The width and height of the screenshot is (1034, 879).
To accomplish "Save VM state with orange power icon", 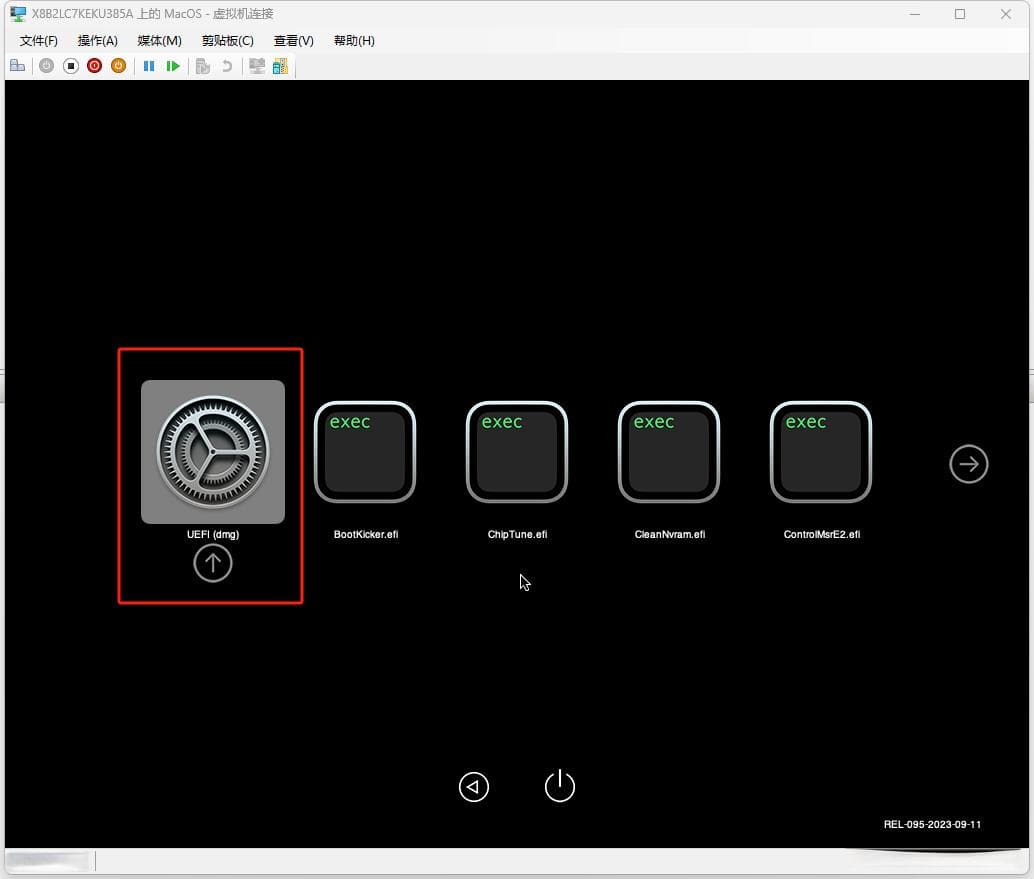I will tap(119, 66).
